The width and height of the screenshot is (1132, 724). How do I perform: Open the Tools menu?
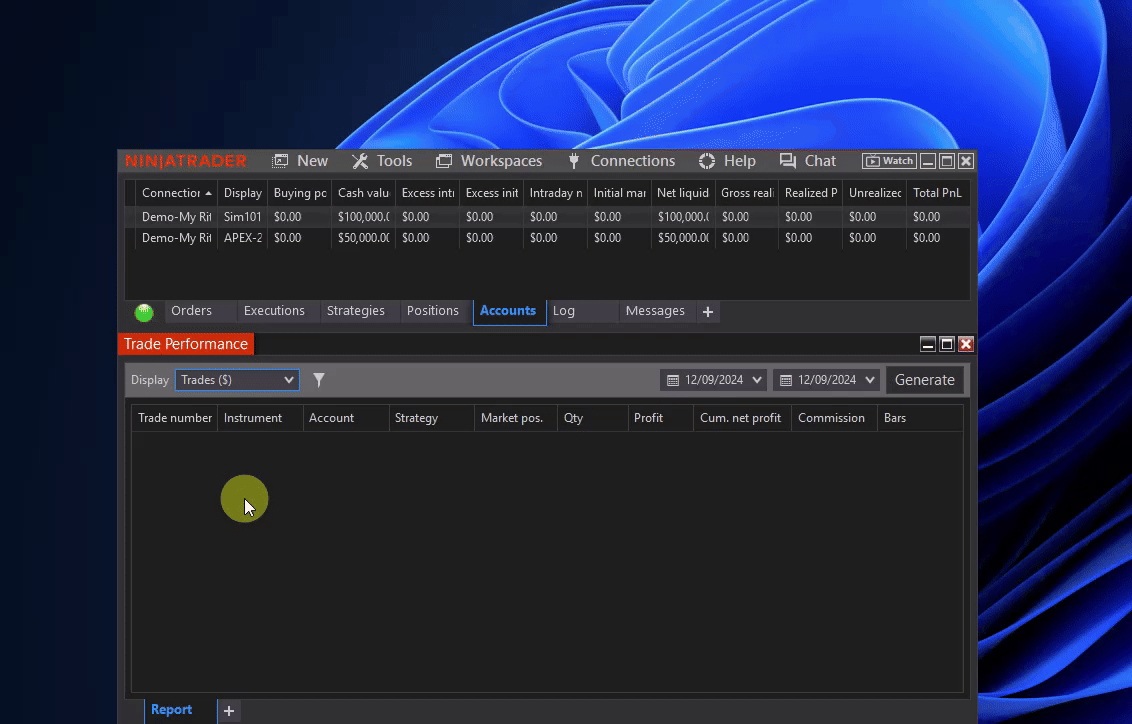(382, 161)
